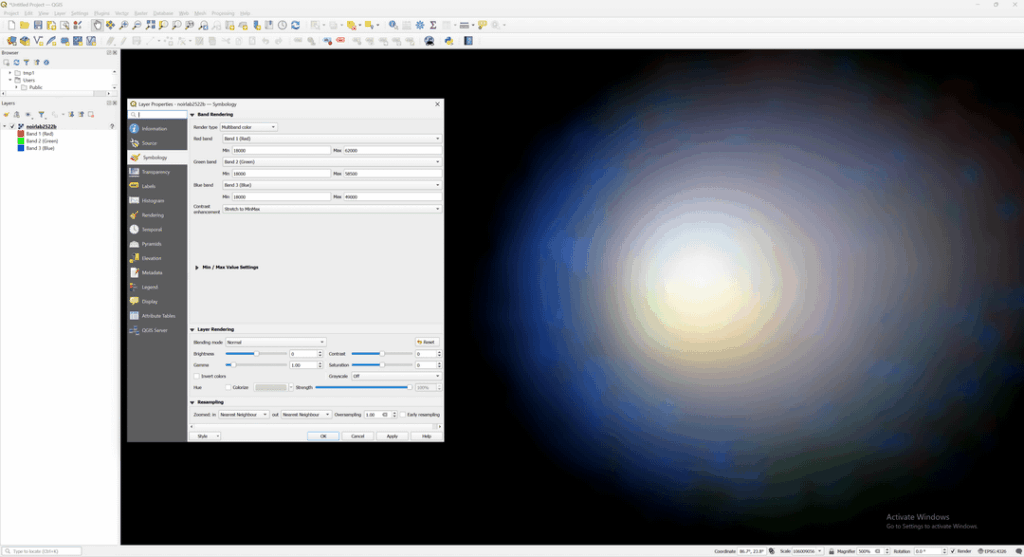
Task: Open the Raster menu
Action: [140, 13]
